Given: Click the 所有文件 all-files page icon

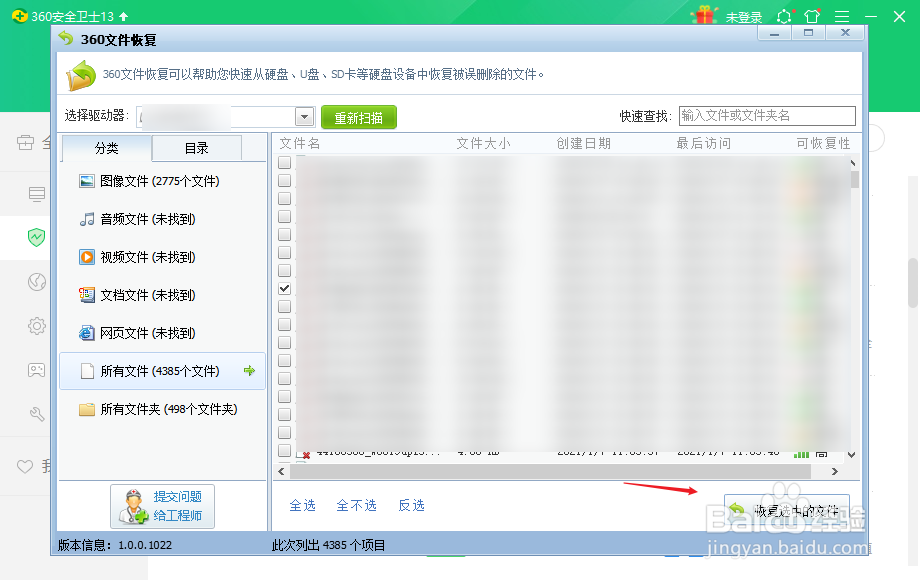Looking at the screenshot, I should (x=88, y=371).
